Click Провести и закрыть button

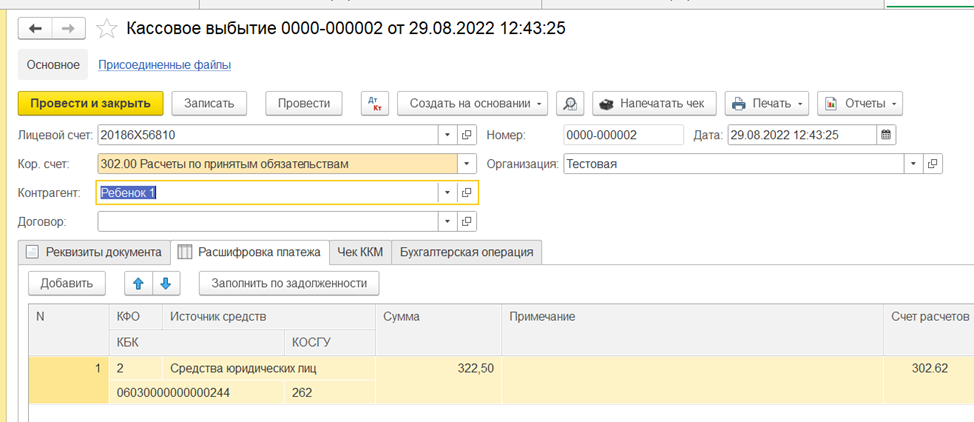[91, 104]
